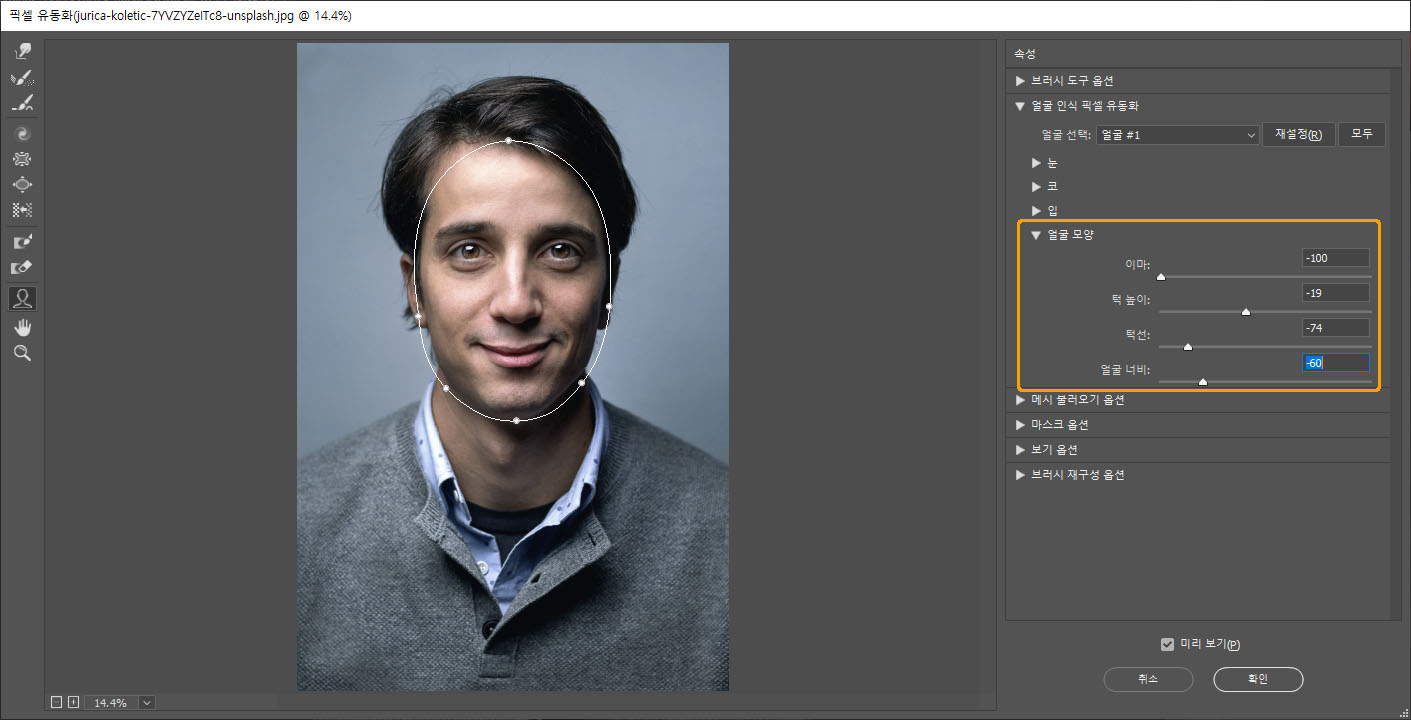Screen dimensions: 1411x720
Task: Select the Reconstruct tool
Action: [x=22, y=78]
